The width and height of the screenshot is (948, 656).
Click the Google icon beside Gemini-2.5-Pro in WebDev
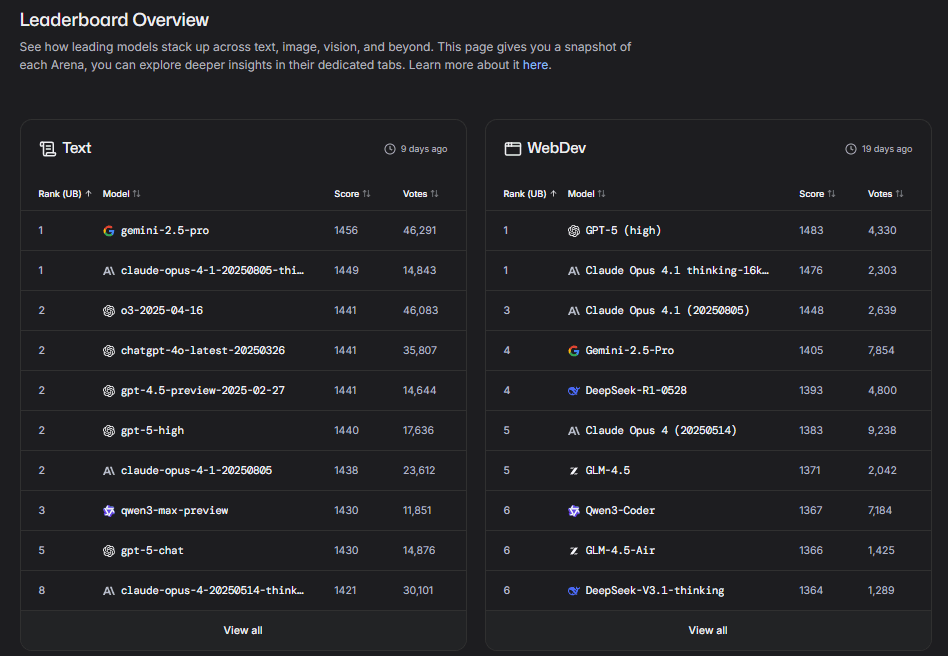click(574, 351)
